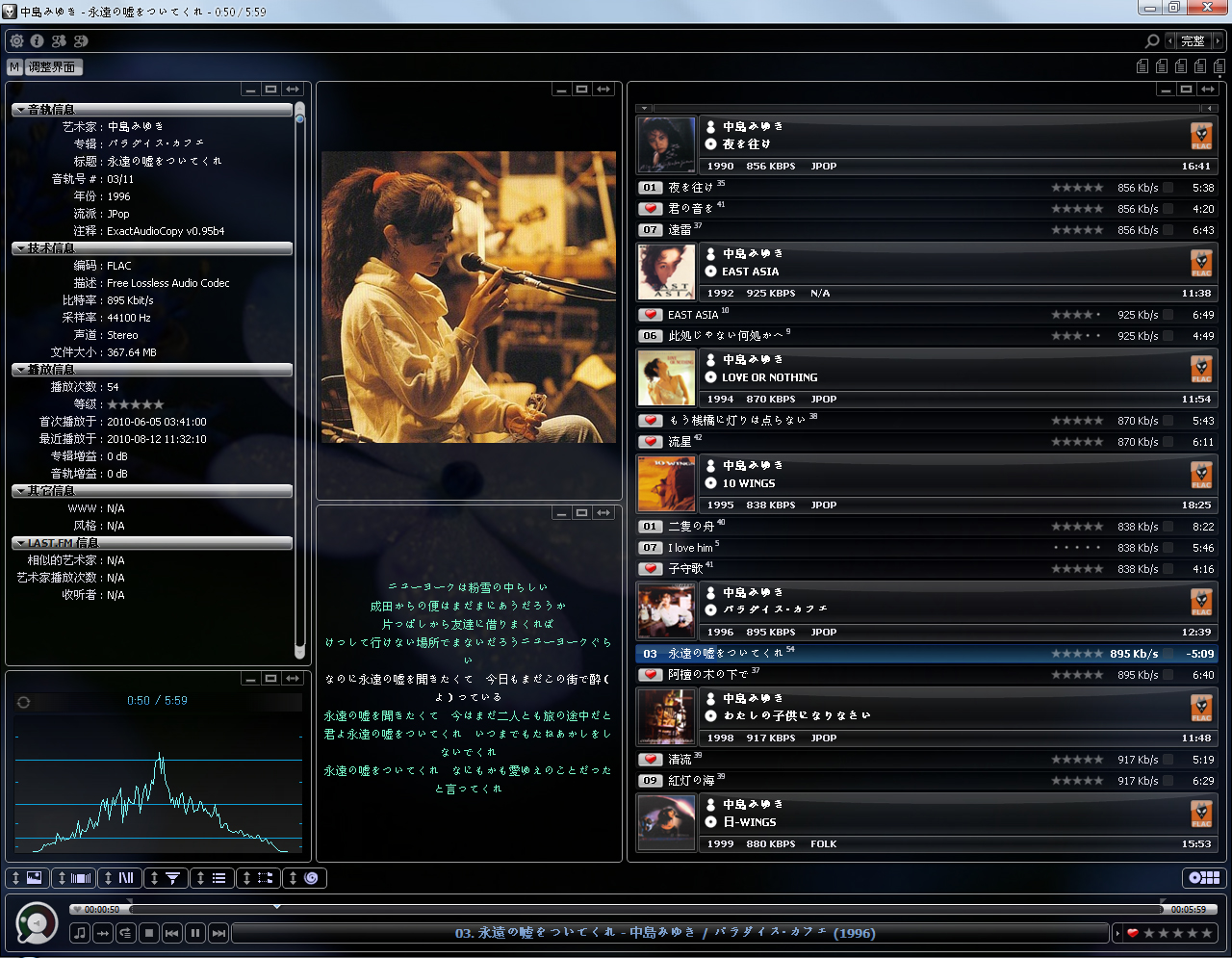
Task: Expand width of the spectrum panel
Action: pos(293,679)
